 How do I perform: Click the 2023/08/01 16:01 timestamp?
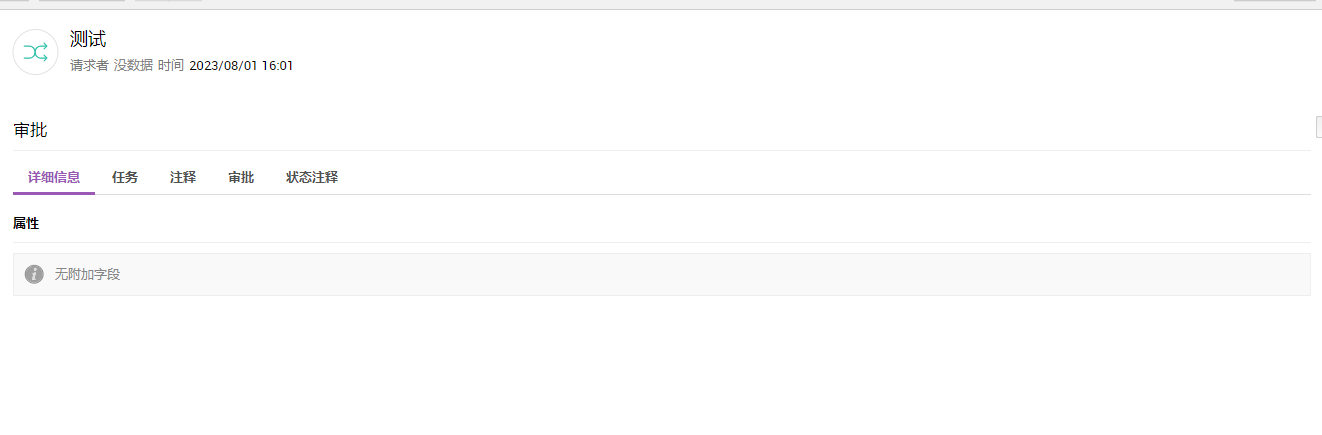pyautogui.click(x=241, y=66)
